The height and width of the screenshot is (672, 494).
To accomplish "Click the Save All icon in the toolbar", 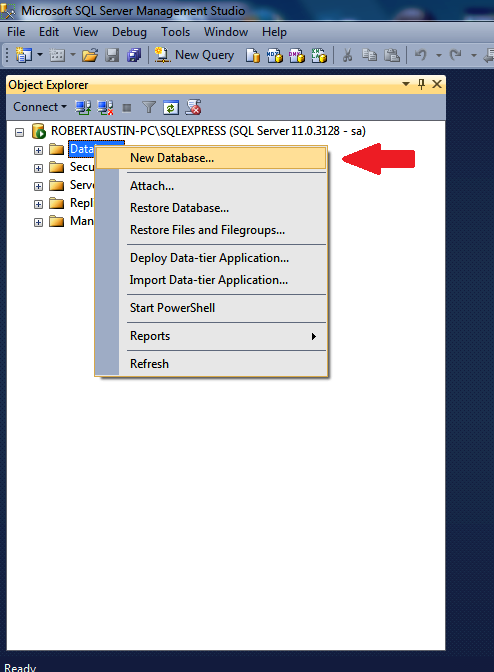I will pyautogui.click(x=134, y=55).
